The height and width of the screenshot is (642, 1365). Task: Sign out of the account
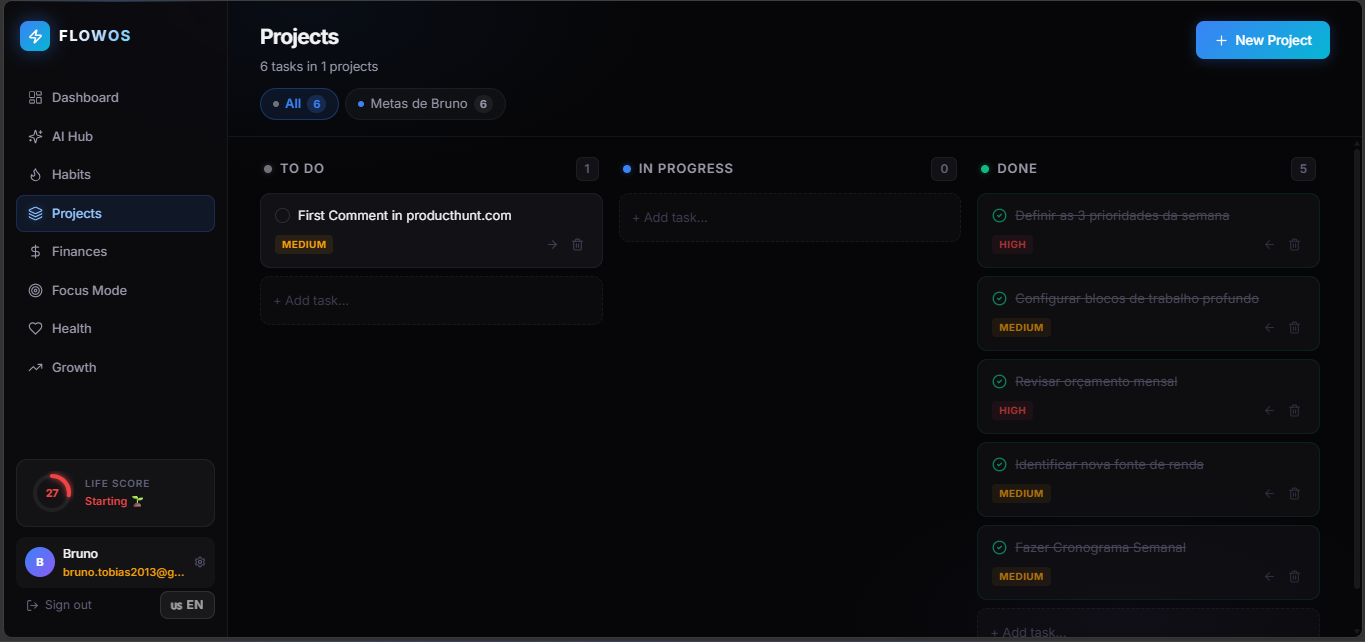pos(59,605)
